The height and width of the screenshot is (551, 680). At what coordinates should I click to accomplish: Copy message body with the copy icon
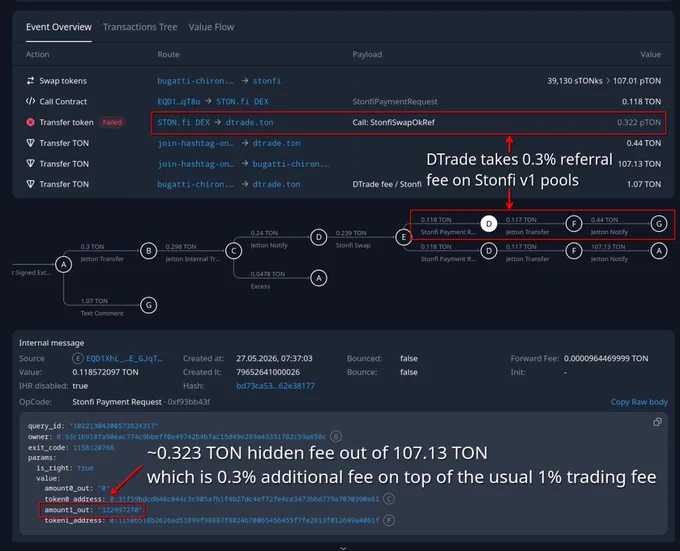(657, 422)
